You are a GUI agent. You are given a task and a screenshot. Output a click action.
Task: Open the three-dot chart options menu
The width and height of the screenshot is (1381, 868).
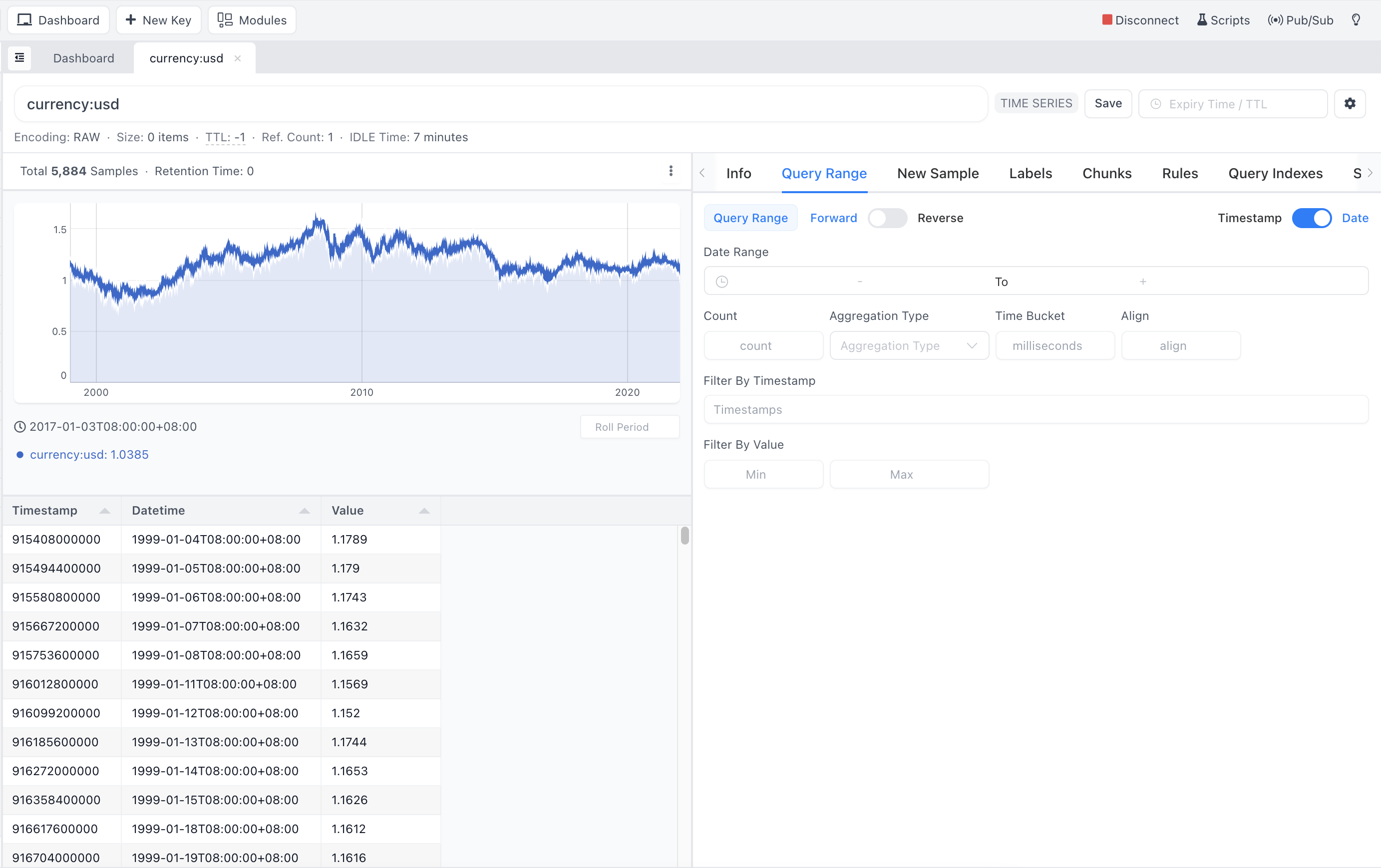tap(671, 171)
